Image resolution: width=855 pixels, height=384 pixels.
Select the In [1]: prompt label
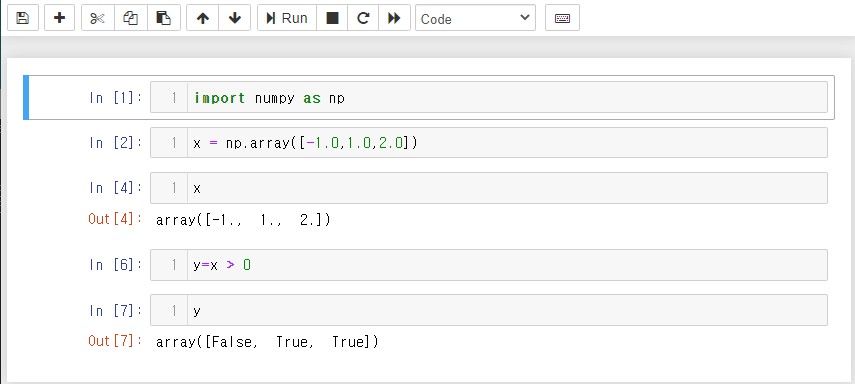[x=116, y=98]
